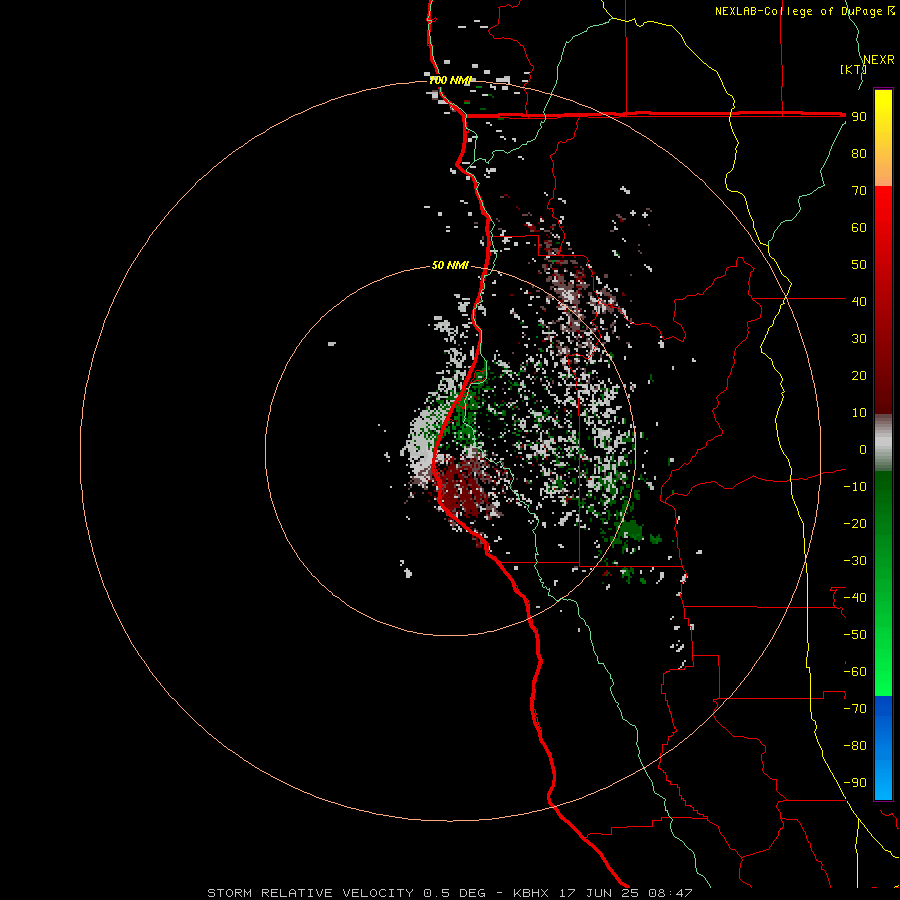Click the 17 JUN 25 date text
Image resolution: width=900 pixels, height=900 pixels.
(599, 893)
